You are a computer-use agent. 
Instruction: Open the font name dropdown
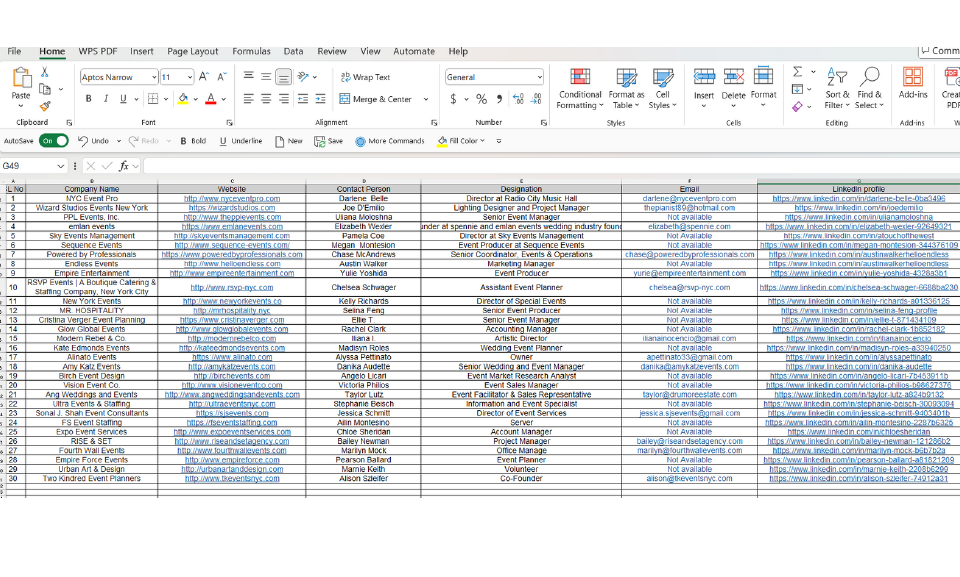[154, 77]
